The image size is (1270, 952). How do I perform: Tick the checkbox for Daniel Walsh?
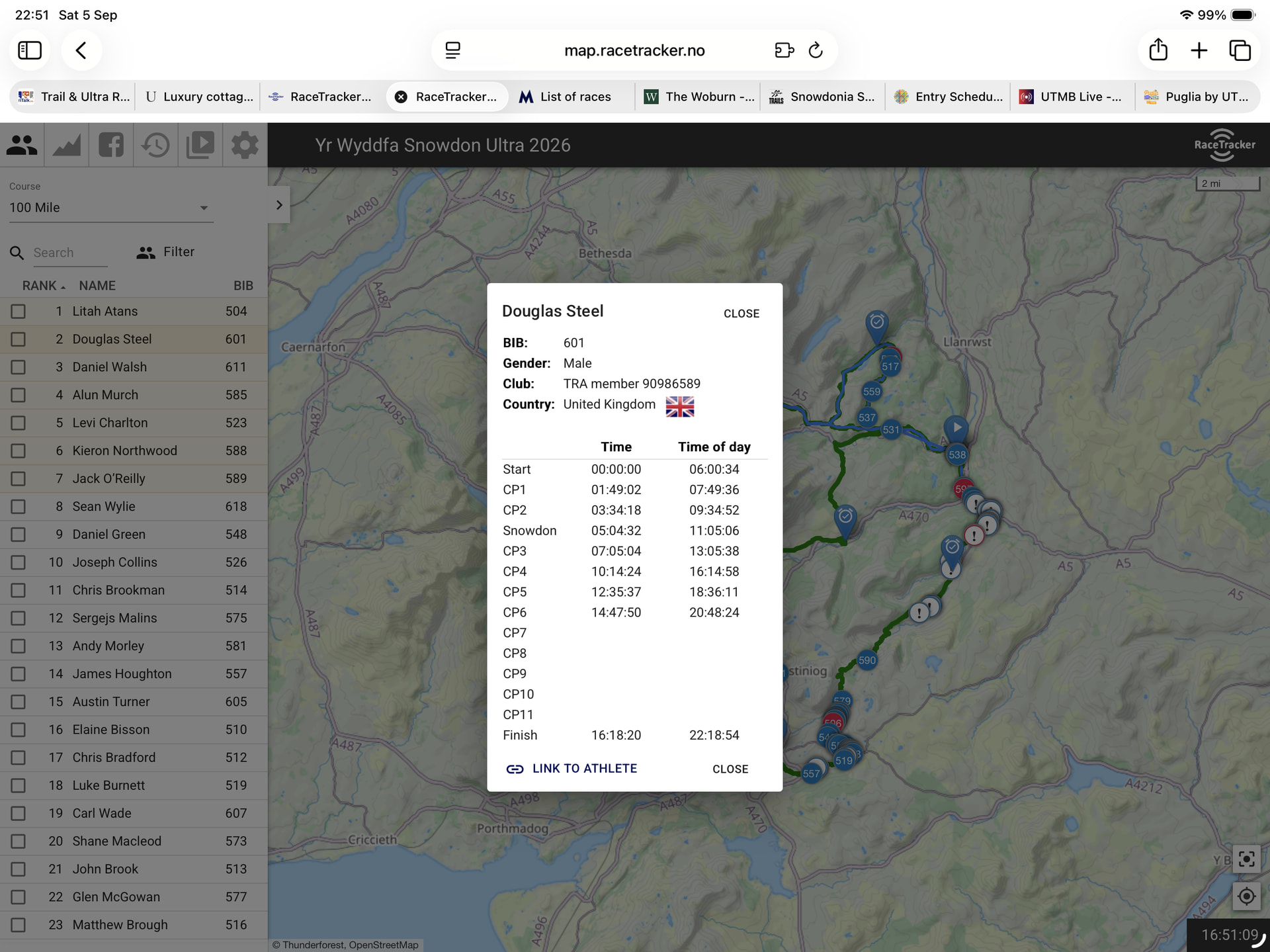point(18,367)
